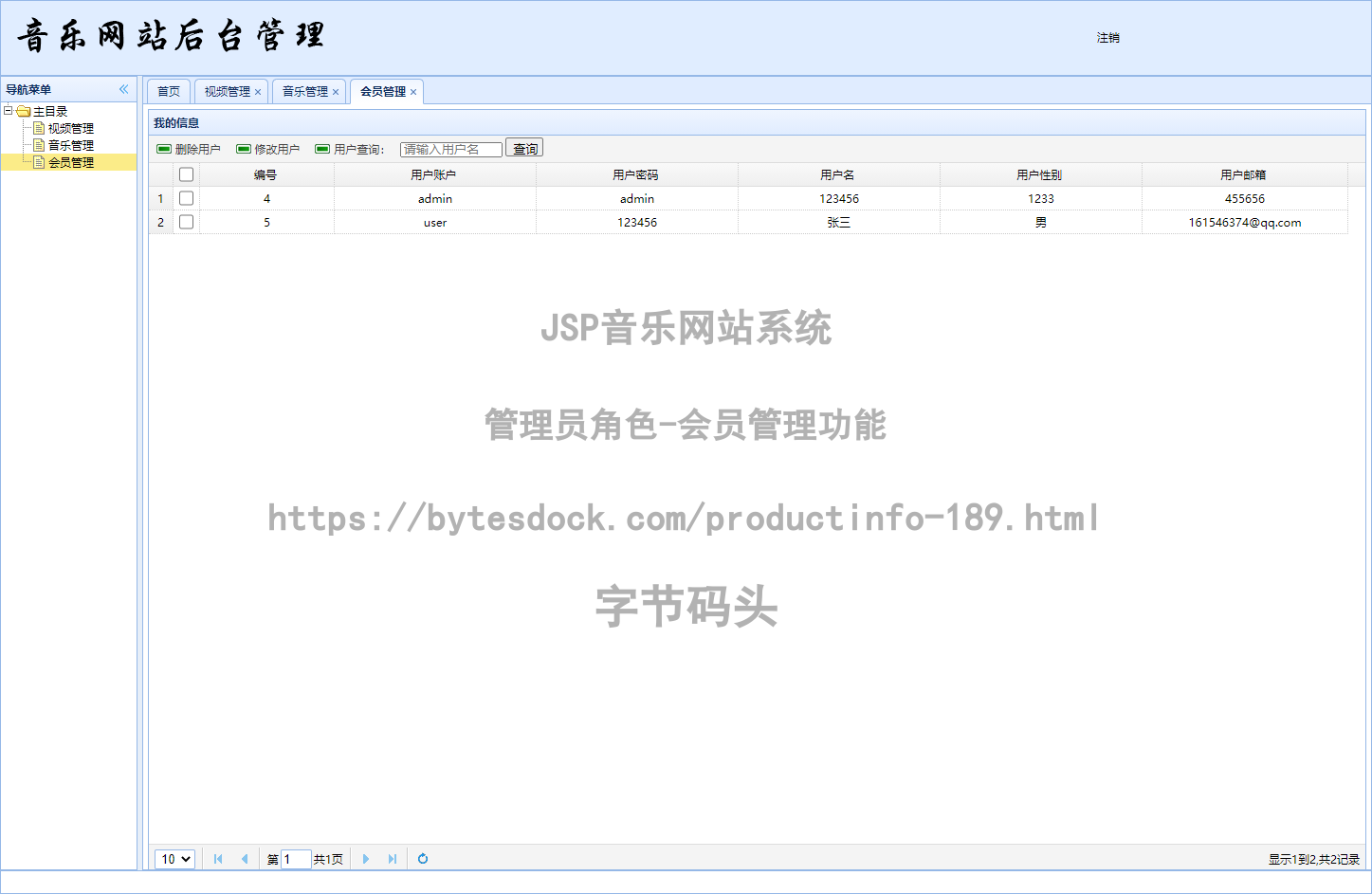Screen dimensions: 1372x894
Task: Click the 删除用户 toolbar button
Action: click(189, 149)
